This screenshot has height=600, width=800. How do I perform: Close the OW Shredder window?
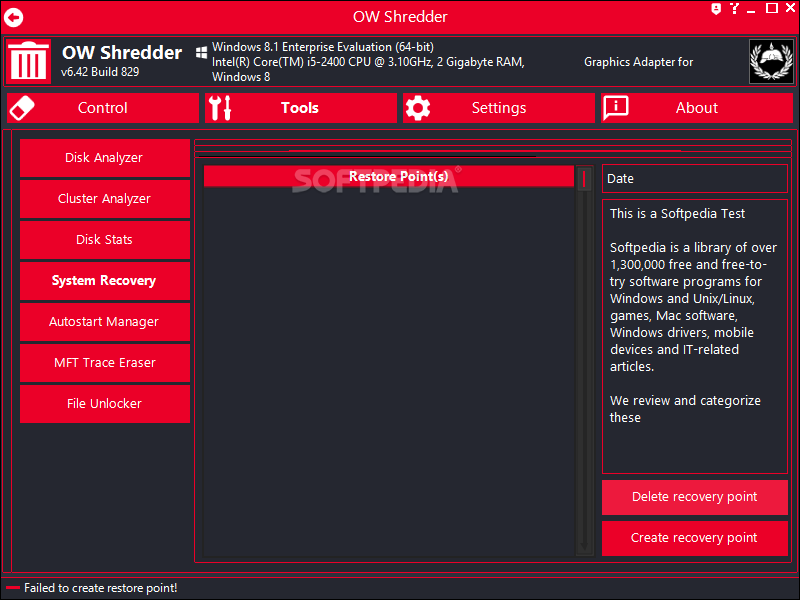(x=790, y=8)
